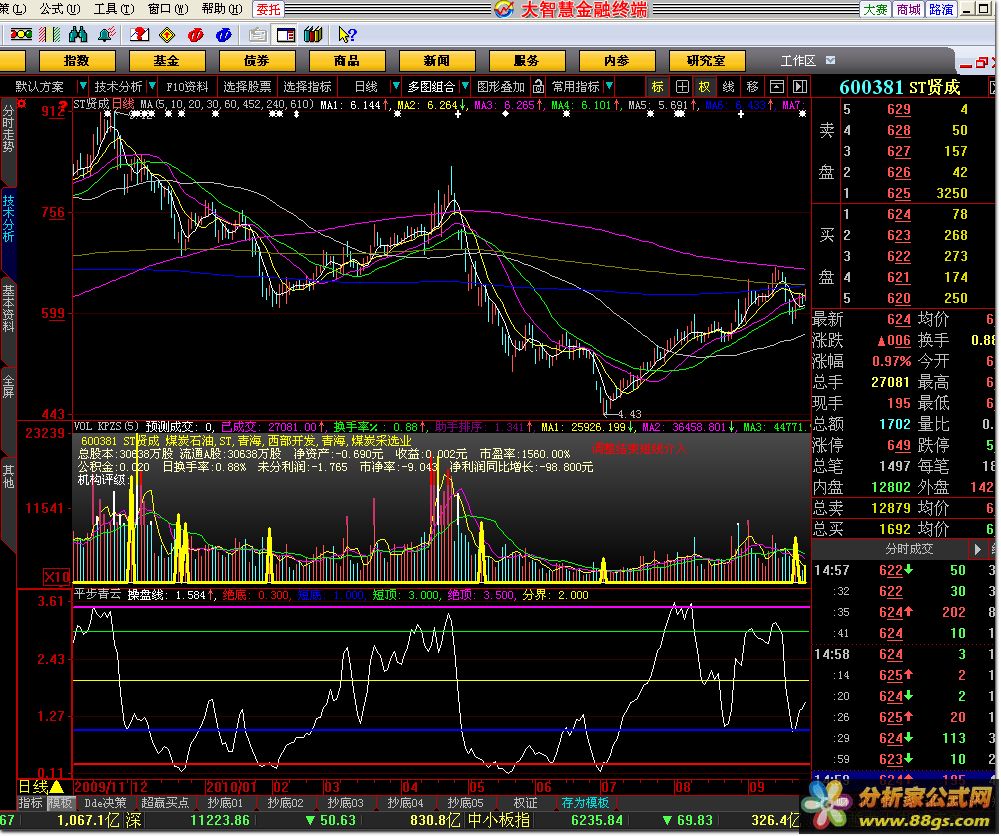Click the context help pointer icon
This screenshot has height=836, width=1001.
click(347, 34)
